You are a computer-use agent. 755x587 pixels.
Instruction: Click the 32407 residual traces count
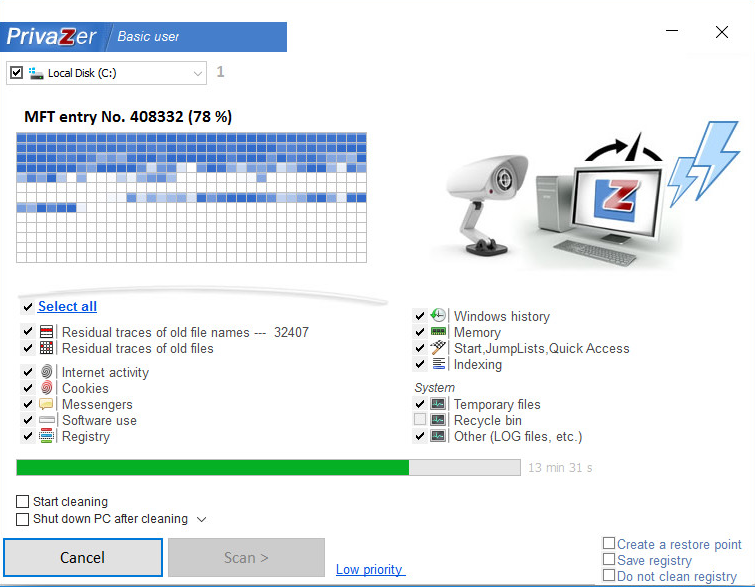(x=291, y=332)
